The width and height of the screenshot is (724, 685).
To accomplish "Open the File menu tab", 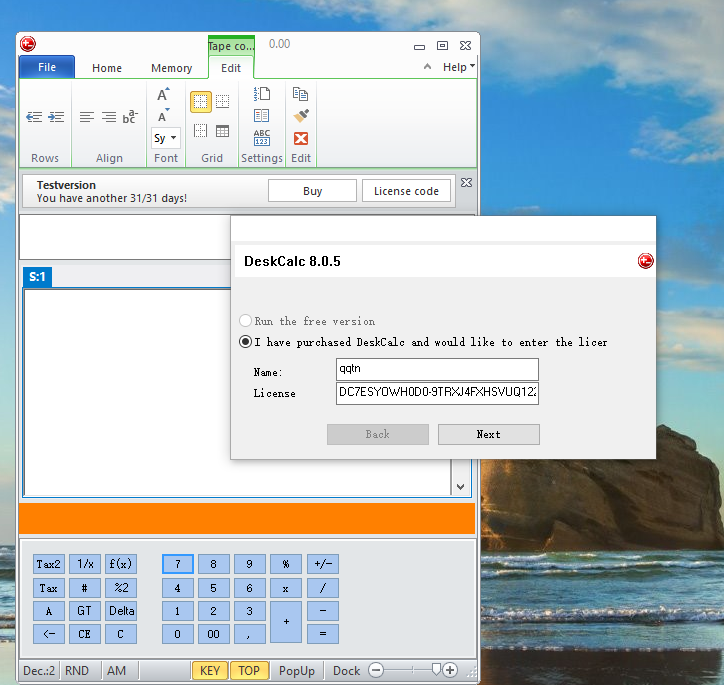I will (47, 68).
